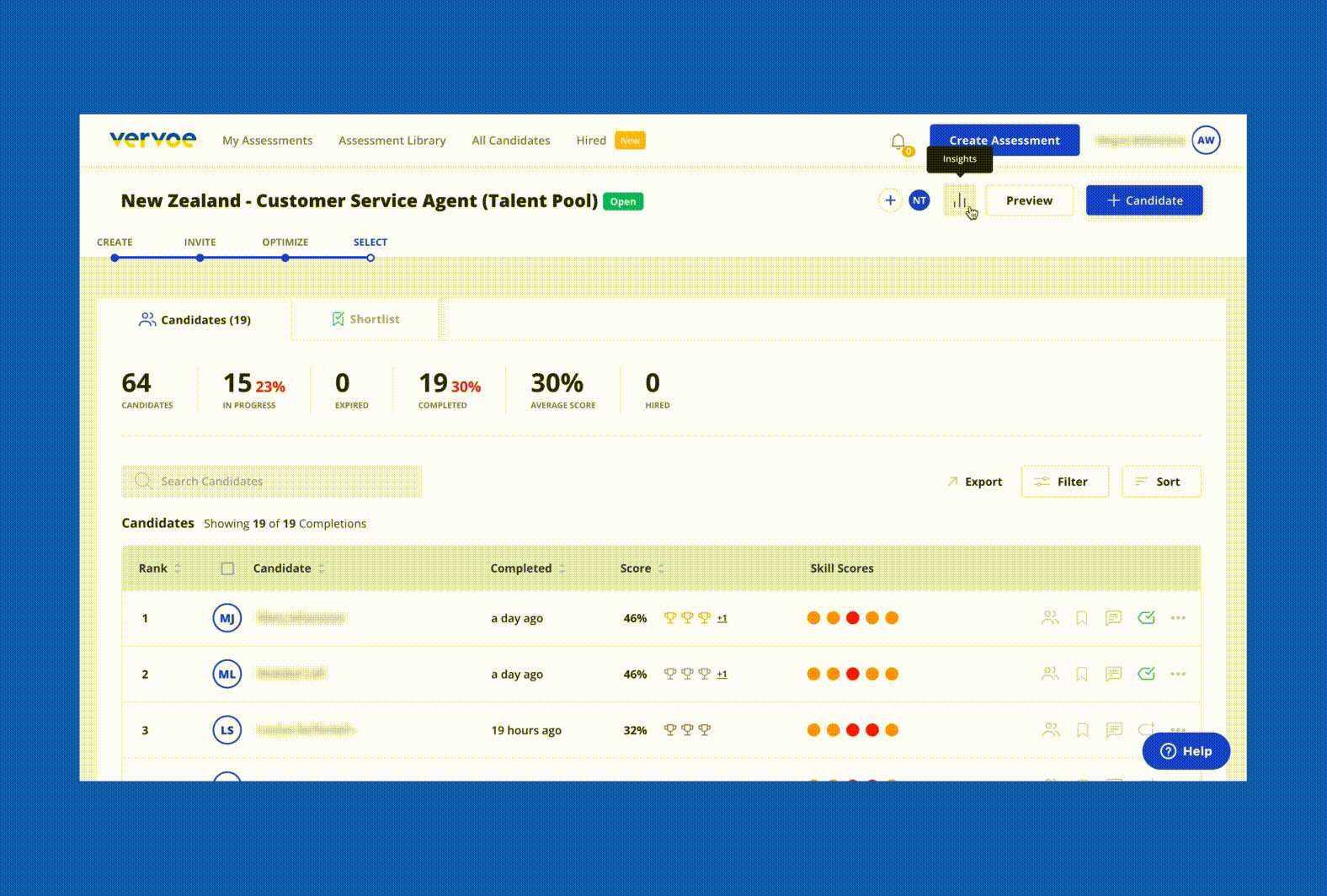The width and height of the screenshot is (1327, 896).
Task: Sort table by Rank column arrows
Action: pos(178,568)
